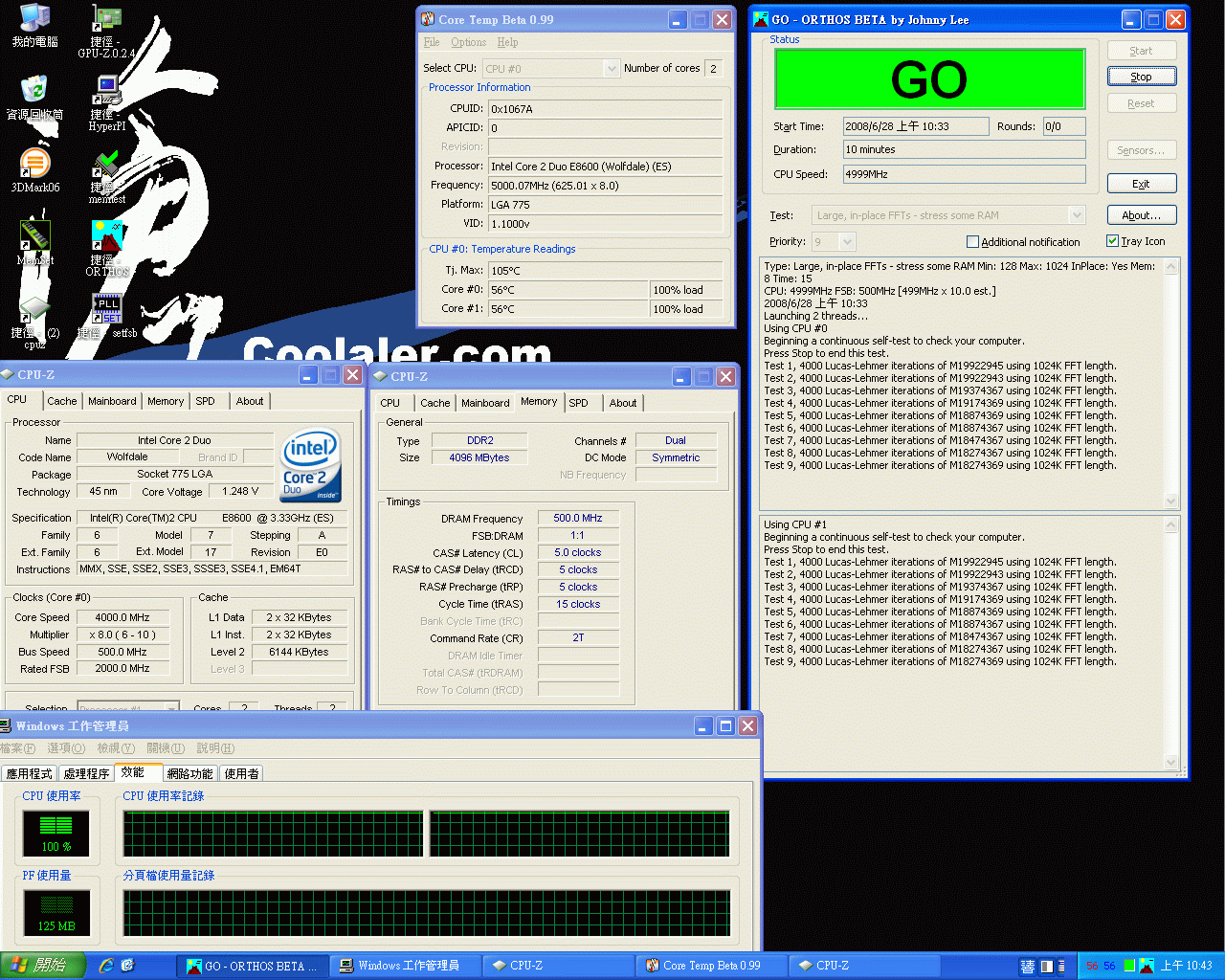Open MemSet from the desktop

(x=35, y=235)
